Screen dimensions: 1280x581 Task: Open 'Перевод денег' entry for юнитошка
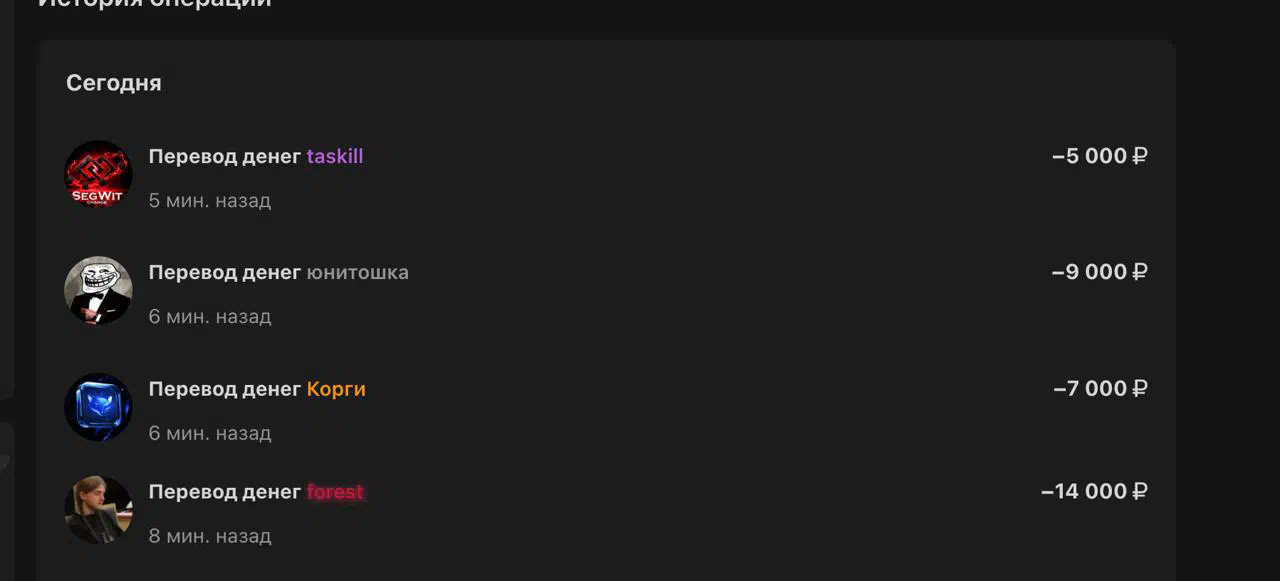point(225,273)
